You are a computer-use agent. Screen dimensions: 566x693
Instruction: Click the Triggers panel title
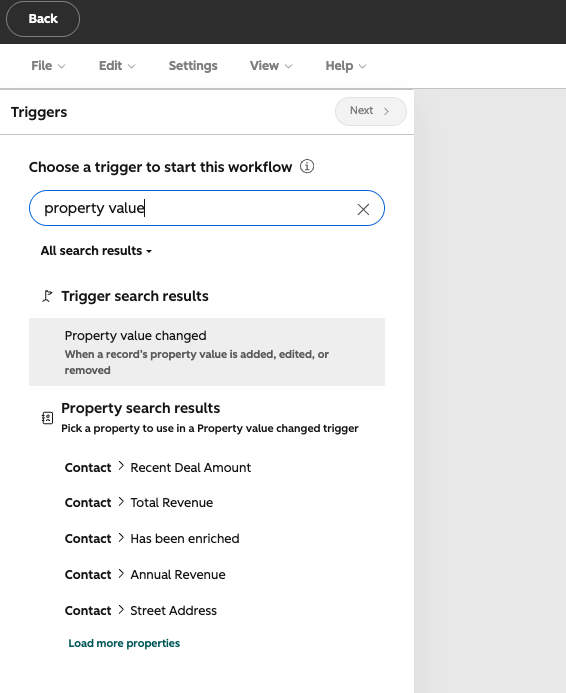pyautogui.click(x=39, y=112)
